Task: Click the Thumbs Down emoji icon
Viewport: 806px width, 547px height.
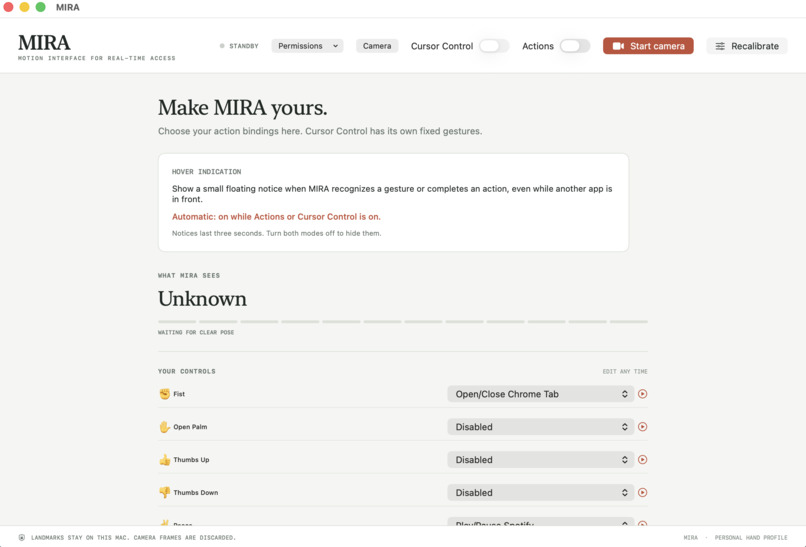Action: tap(164, 493)
